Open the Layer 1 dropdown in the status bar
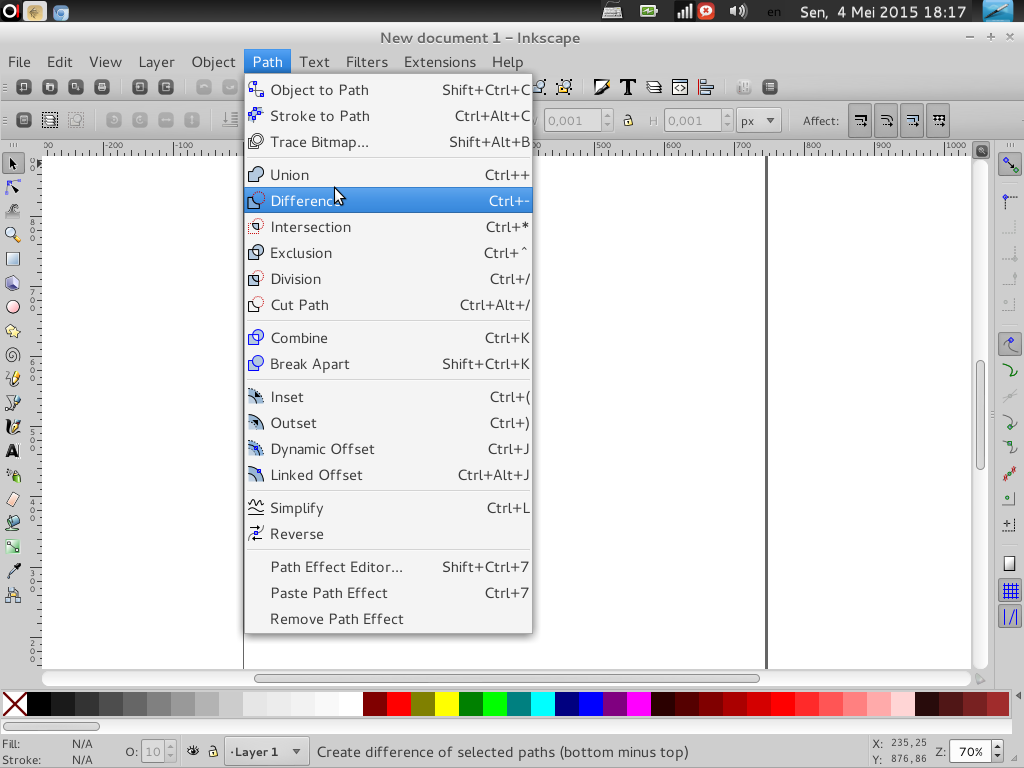 266,752
